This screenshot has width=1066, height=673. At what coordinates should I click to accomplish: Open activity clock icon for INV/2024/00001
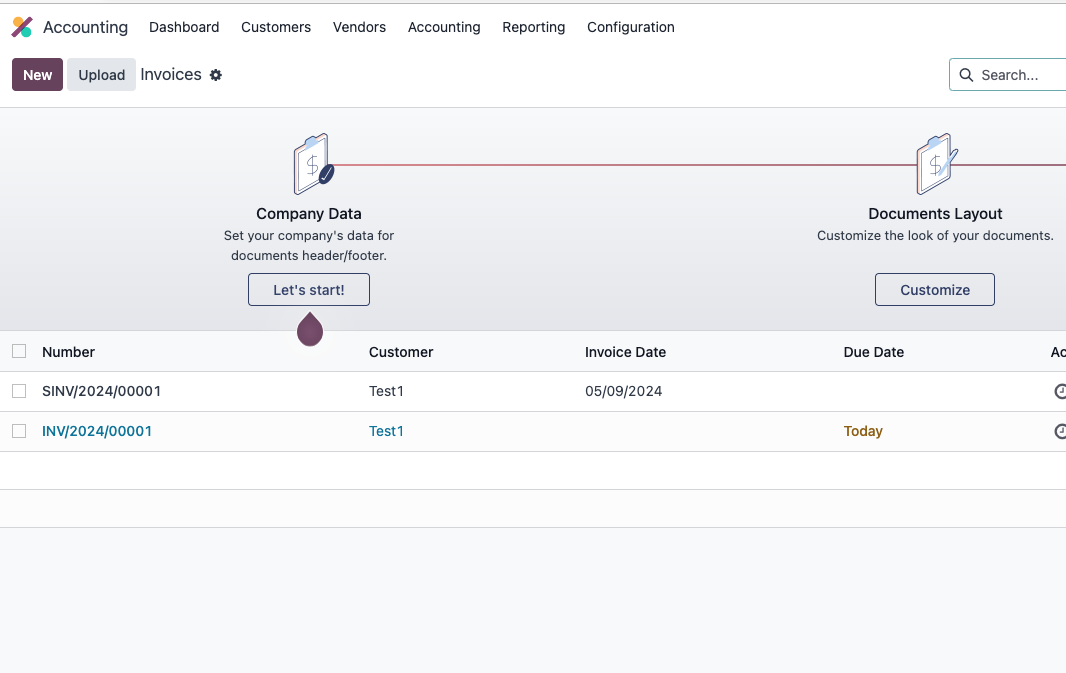coord(1060,431)
